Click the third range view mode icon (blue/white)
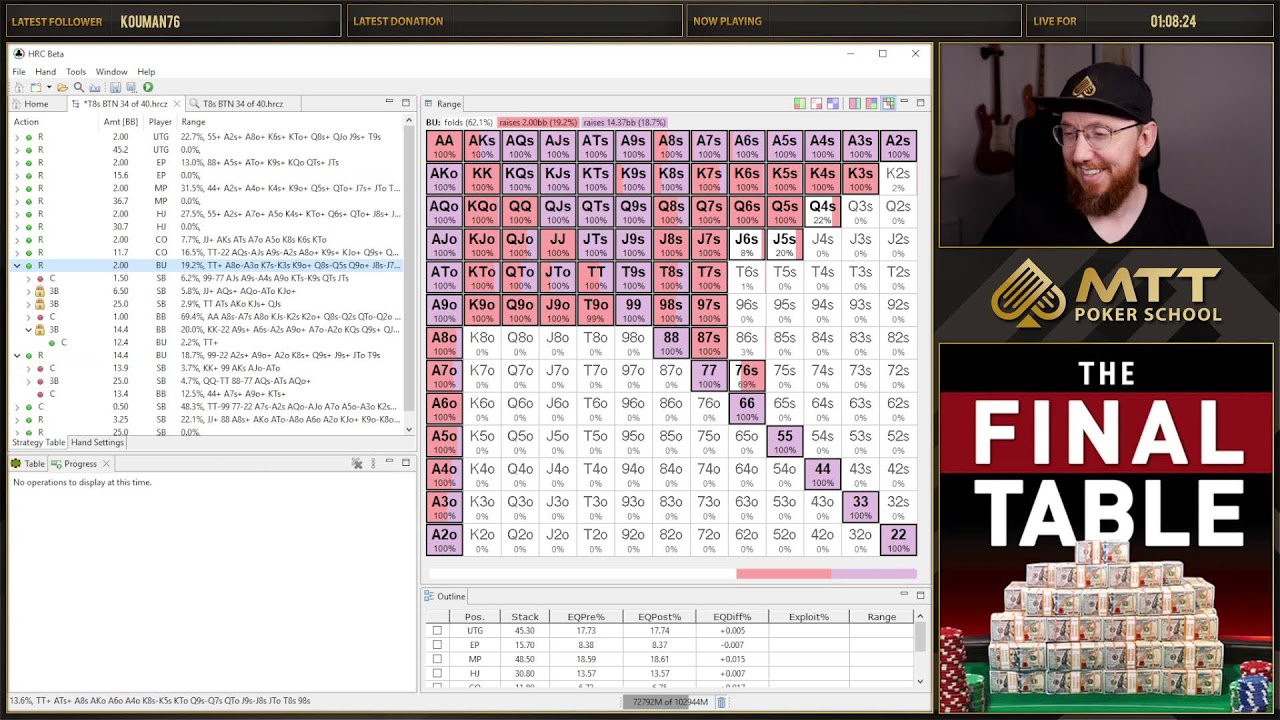 [833, 103]
